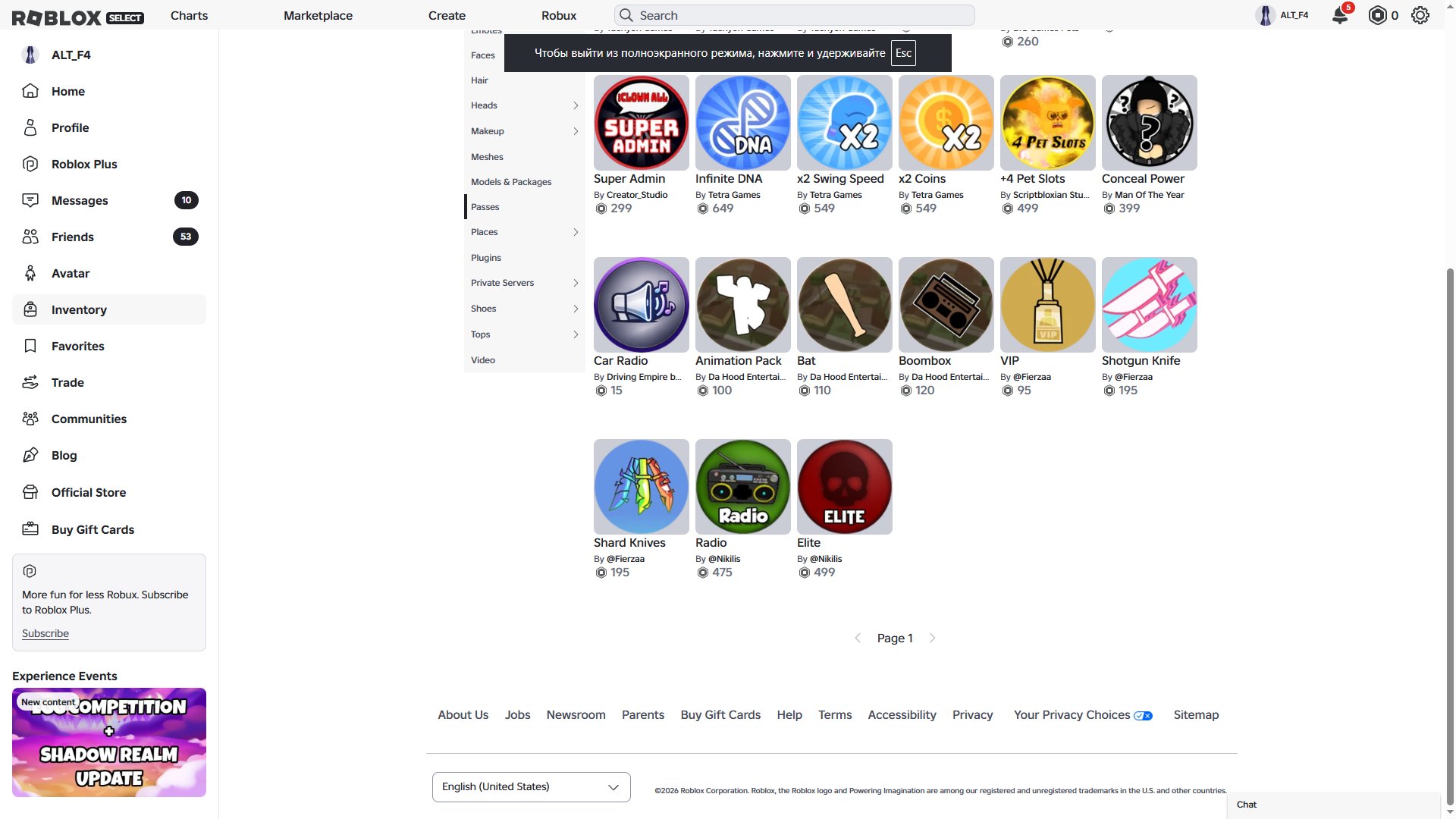Open the Conceal Power pass icon
This screenshot has width=1456, height=819.
1150,123
